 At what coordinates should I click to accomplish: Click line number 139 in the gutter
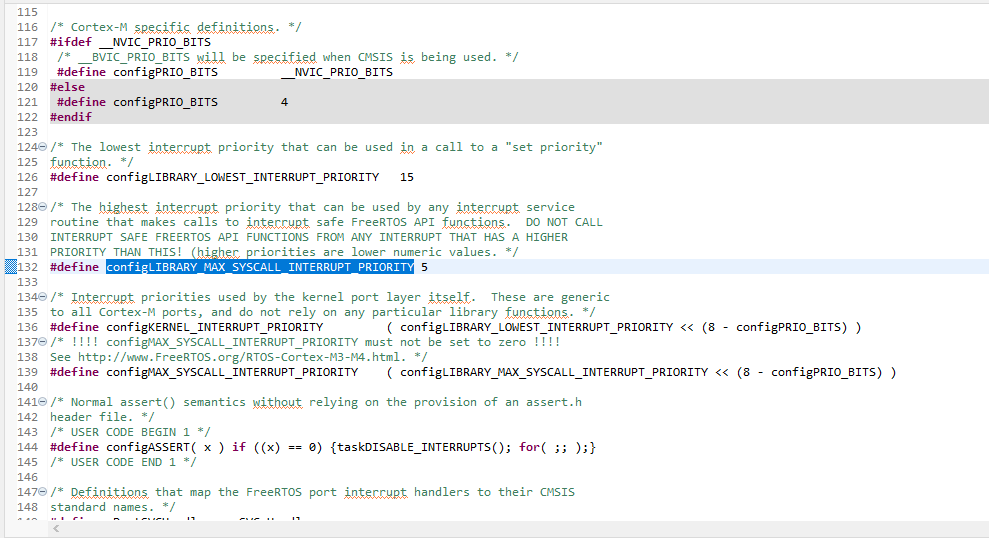coord(28,372)
